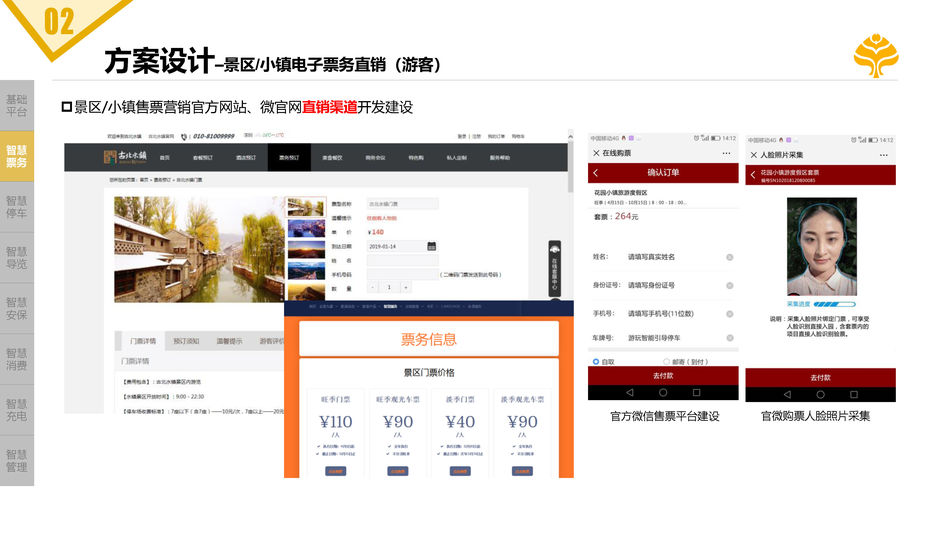Increase ticket quantity with plus stepper
The image size is (950, 534).
(x=405, y=287)
